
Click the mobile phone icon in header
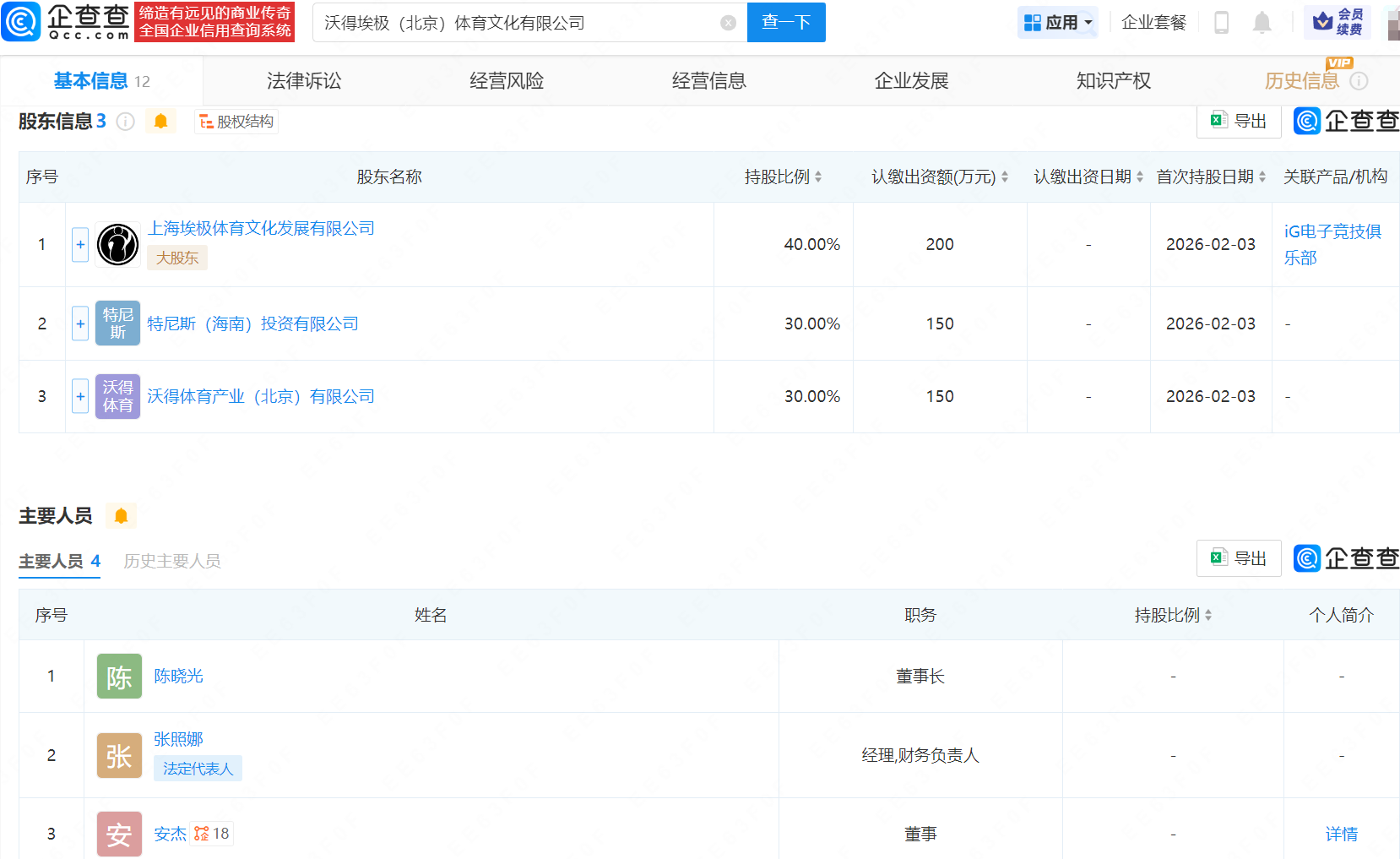tap(1221, 23)
